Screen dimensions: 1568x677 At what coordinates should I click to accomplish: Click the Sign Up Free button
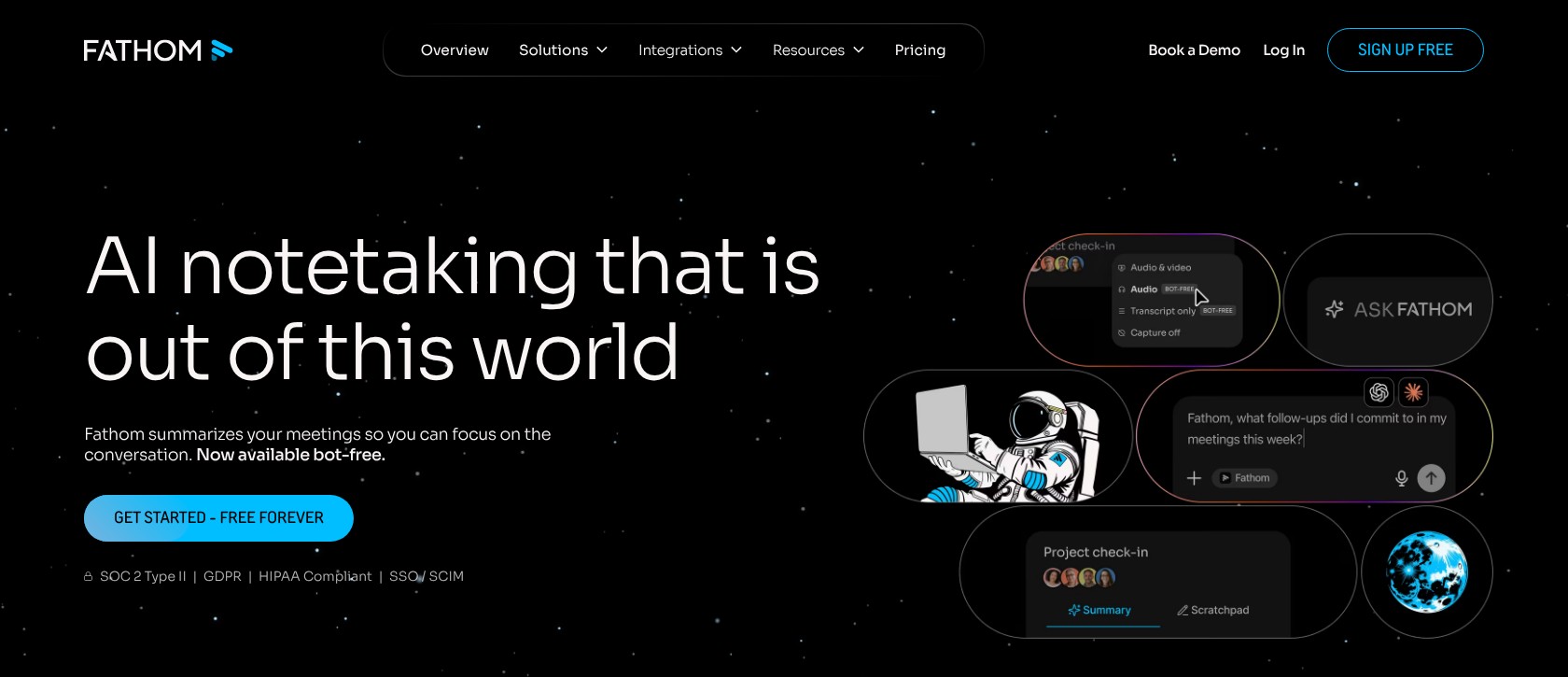coord(1405,50)
